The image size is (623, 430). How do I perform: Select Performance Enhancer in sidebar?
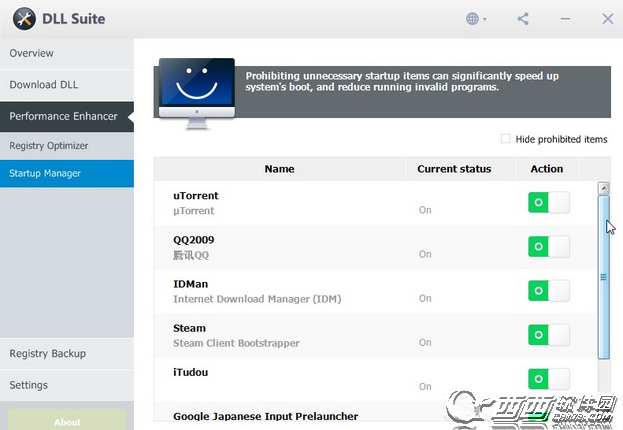click(x=67, y=116)
